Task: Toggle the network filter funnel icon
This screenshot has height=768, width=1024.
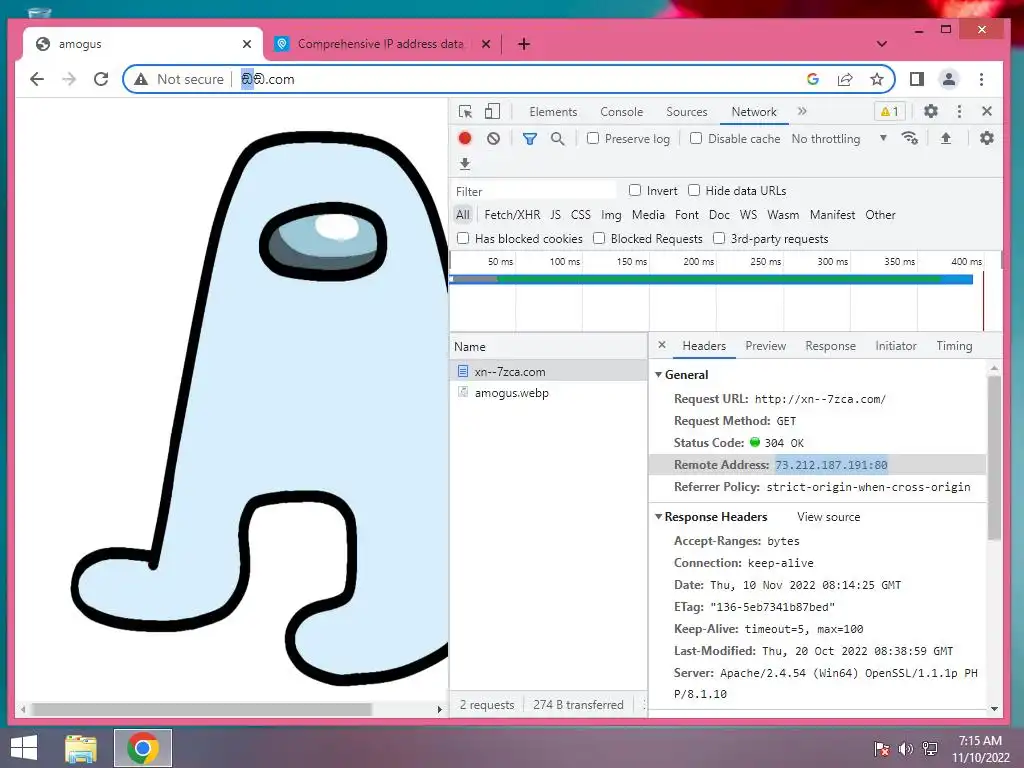Action: pos(530,138)
